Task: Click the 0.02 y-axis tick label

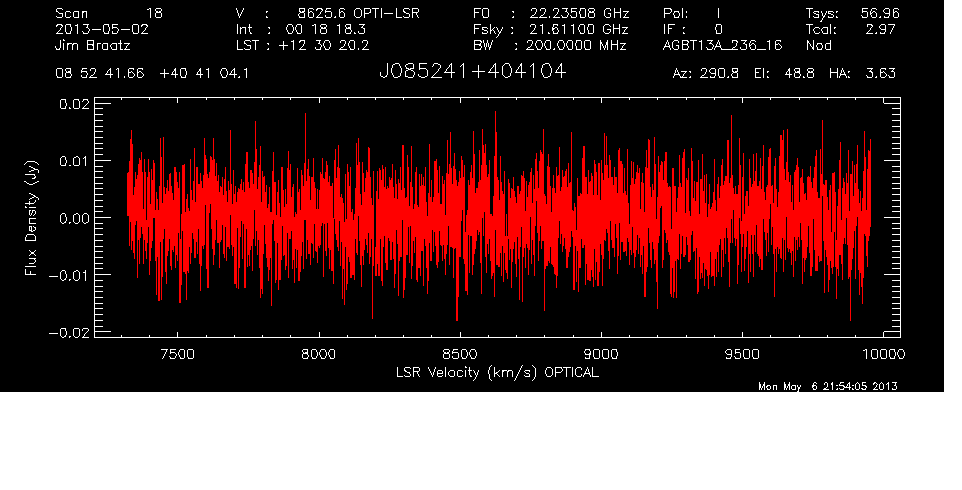Action: point(74,104)
